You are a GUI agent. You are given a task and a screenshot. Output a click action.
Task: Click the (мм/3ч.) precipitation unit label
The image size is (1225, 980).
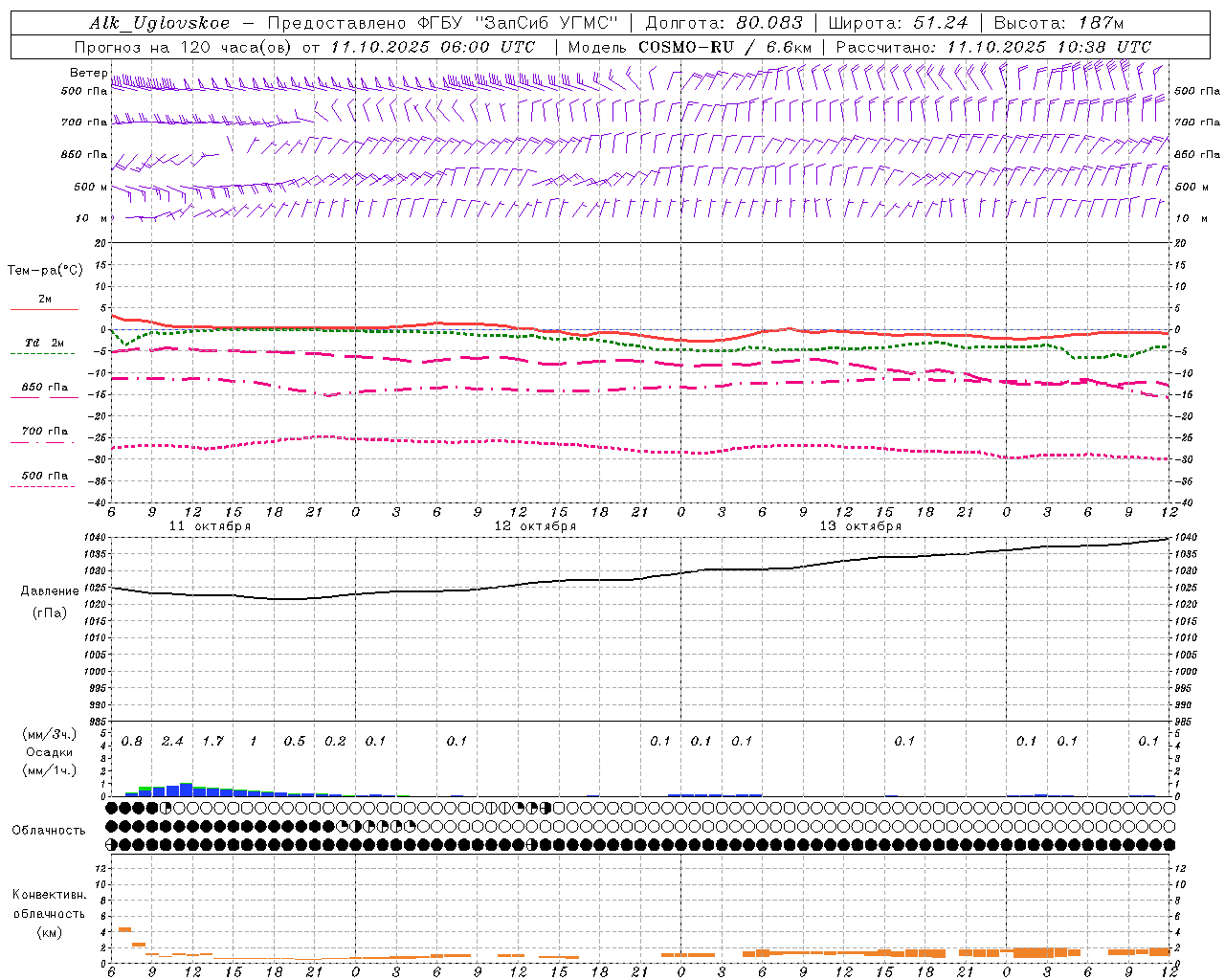pyautogui.click(x=50, y=734)
